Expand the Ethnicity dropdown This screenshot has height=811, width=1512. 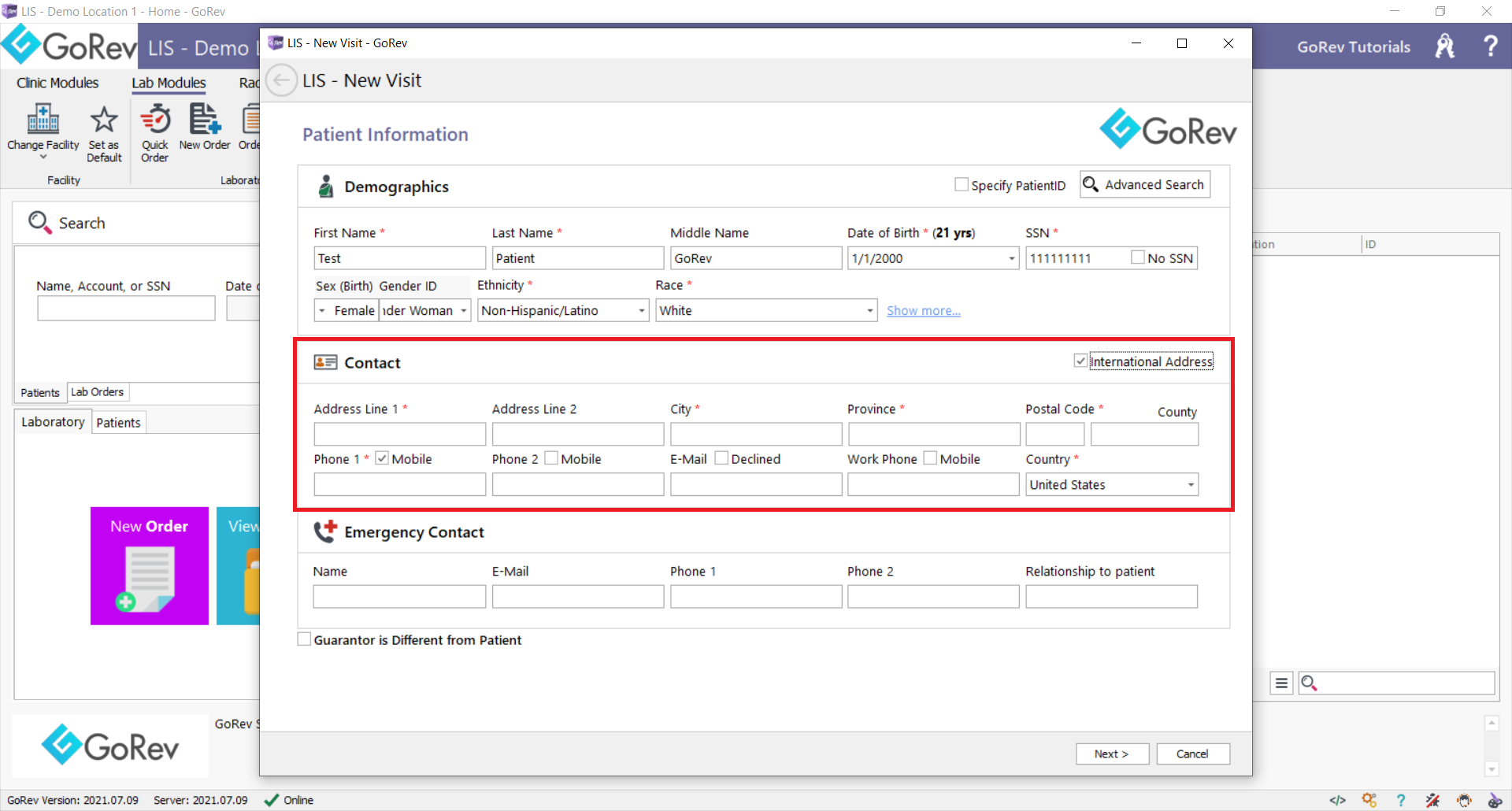642,310
